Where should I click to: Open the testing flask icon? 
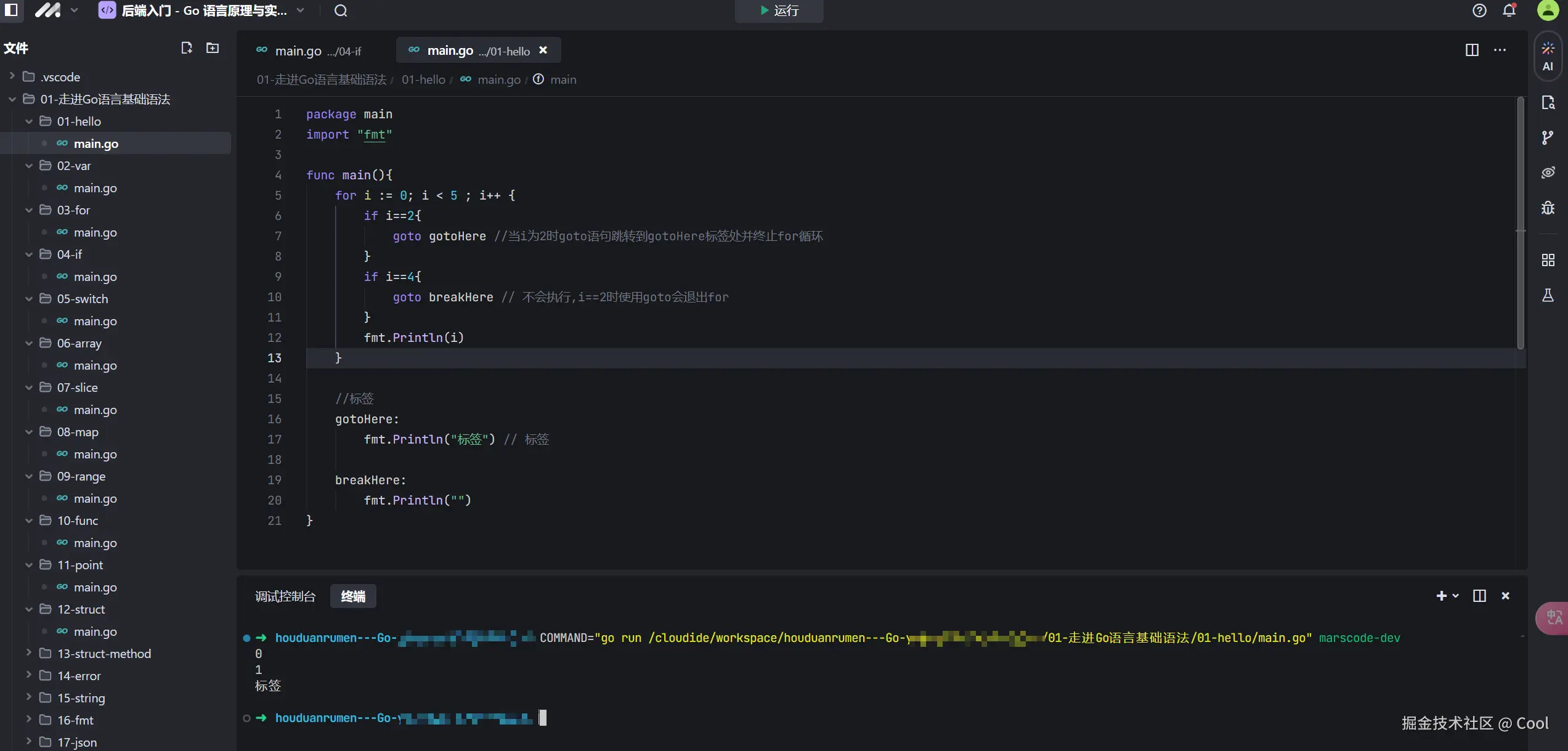[x=1547, y=296]
